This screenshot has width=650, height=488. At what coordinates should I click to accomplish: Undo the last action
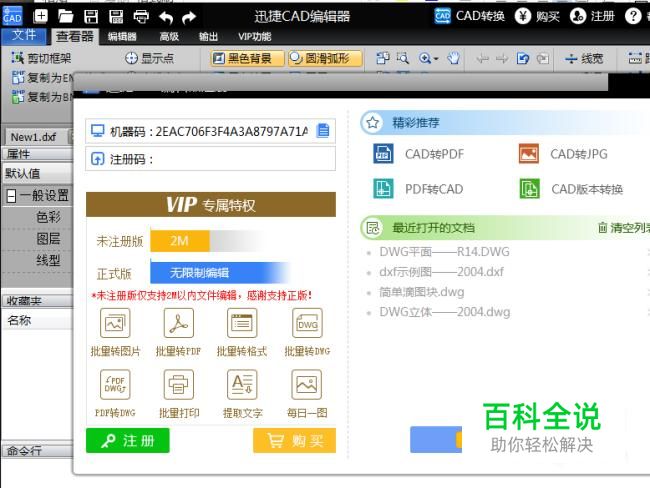point(166,17)
